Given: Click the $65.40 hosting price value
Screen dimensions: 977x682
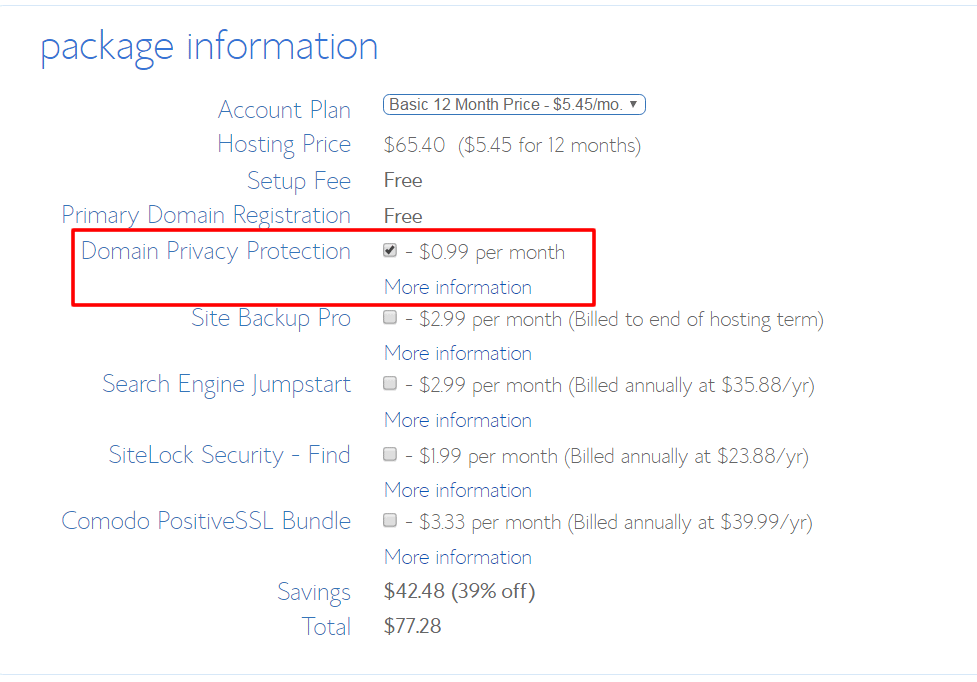Looking at the screenshot, I should click(x=414, y=145).
